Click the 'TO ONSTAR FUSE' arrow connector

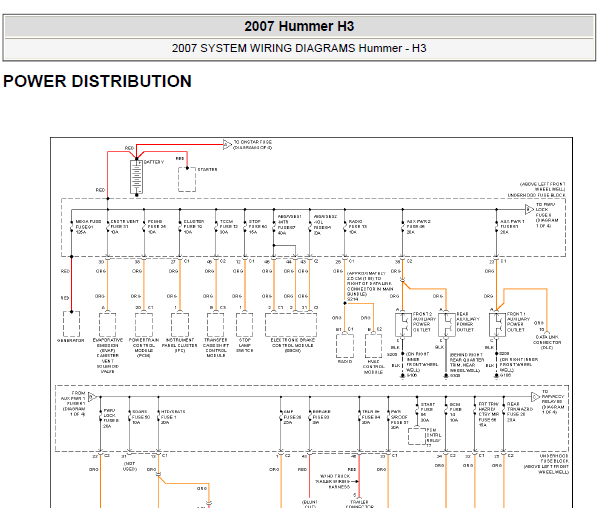pos(227,145)
